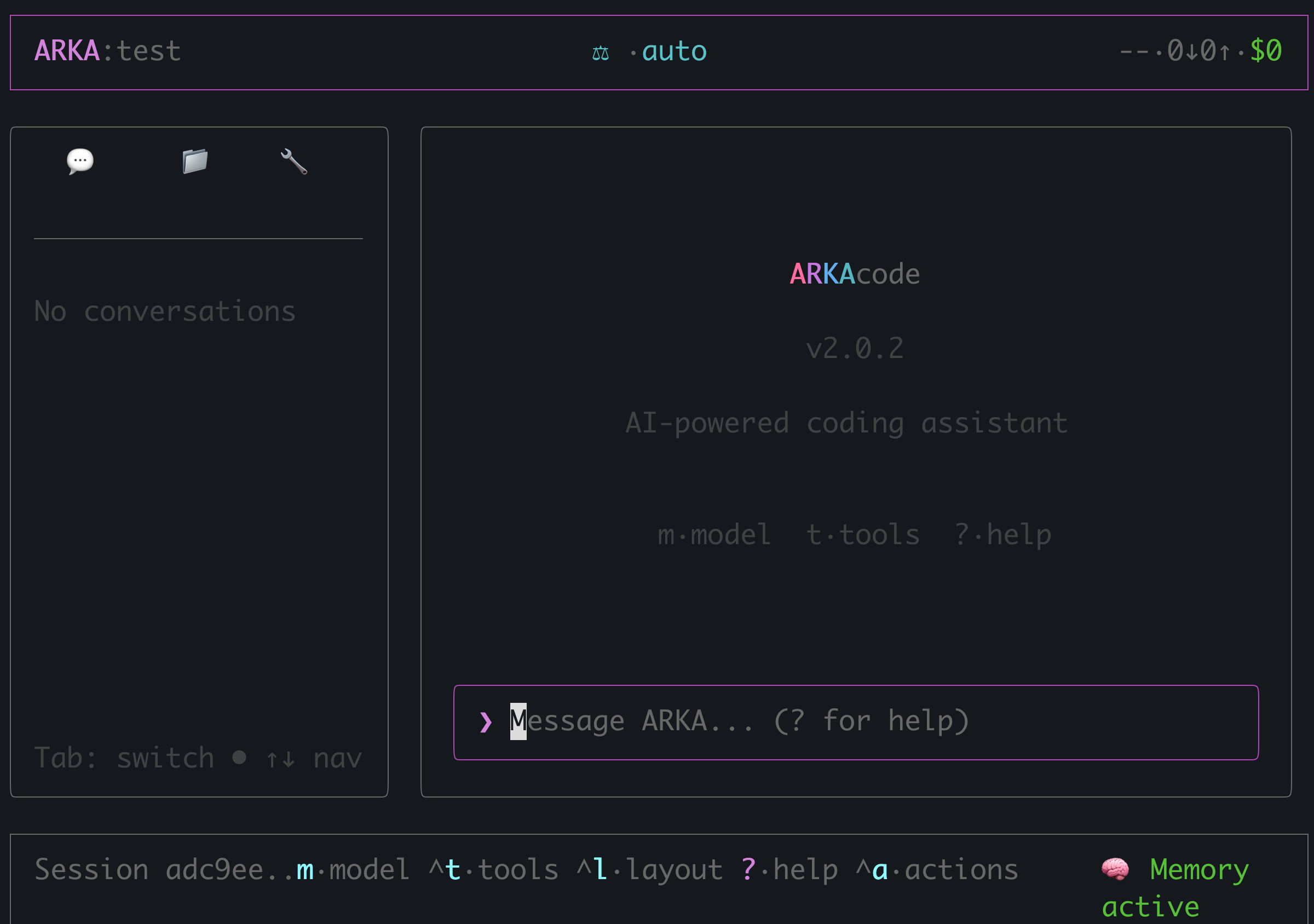Select the ARKAcode logo text
The image size is (1314, 924).
coord(854,274)
